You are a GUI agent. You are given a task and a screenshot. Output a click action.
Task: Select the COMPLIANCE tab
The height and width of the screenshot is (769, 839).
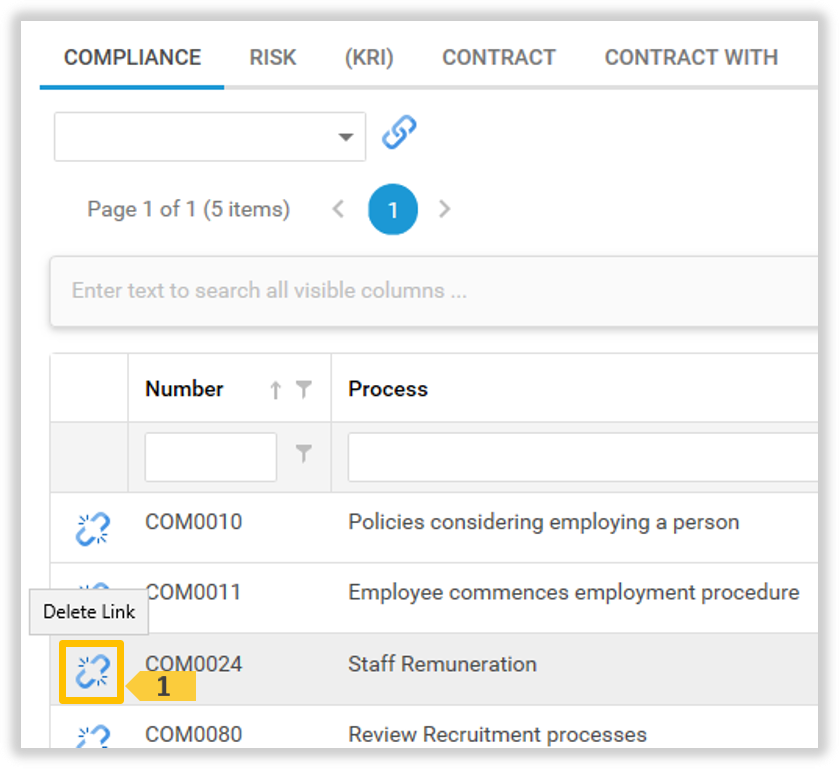132,58
